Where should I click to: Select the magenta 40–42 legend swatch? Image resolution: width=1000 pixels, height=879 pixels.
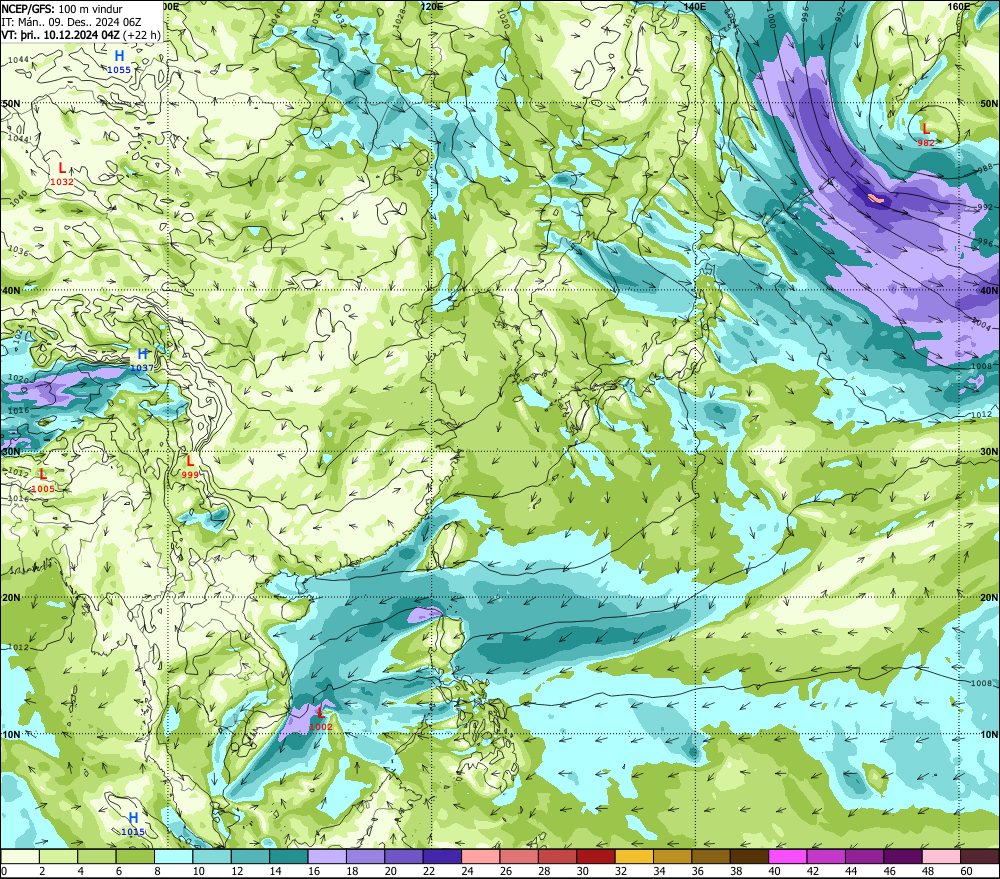click(x=788, y=856)
